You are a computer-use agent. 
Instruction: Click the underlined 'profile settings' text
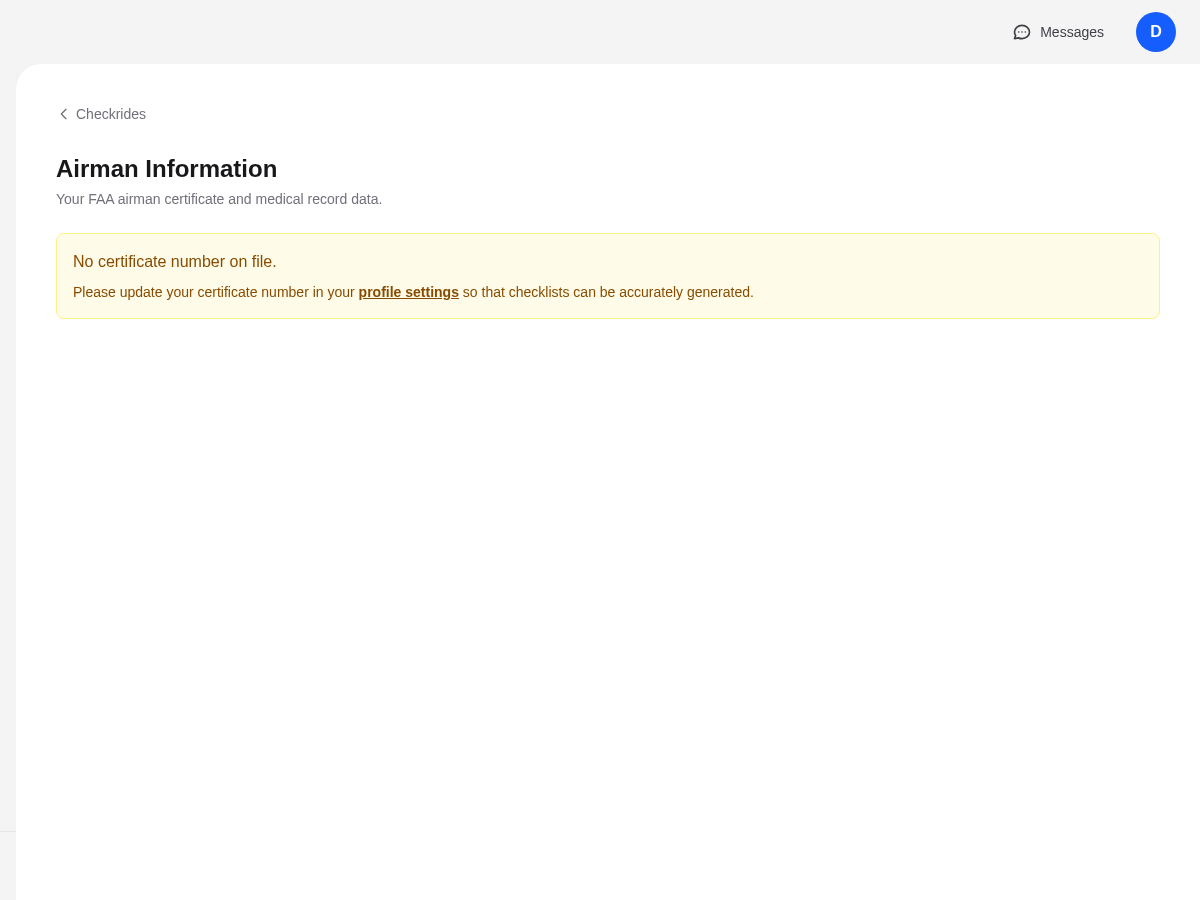tap(408, 292)
